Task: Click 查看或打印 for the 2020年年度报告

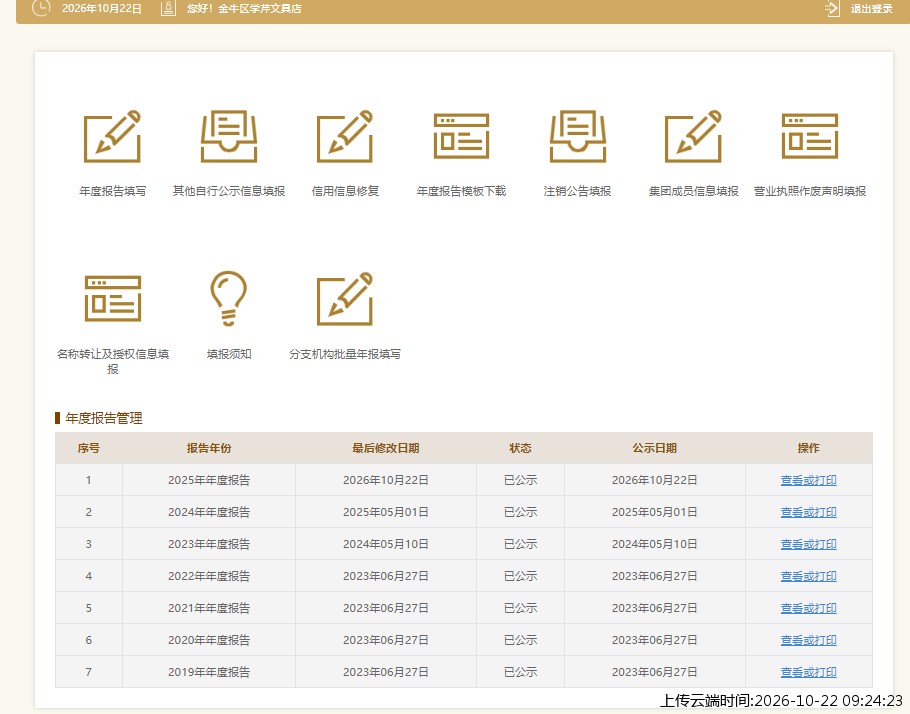Action: [808, 640]
